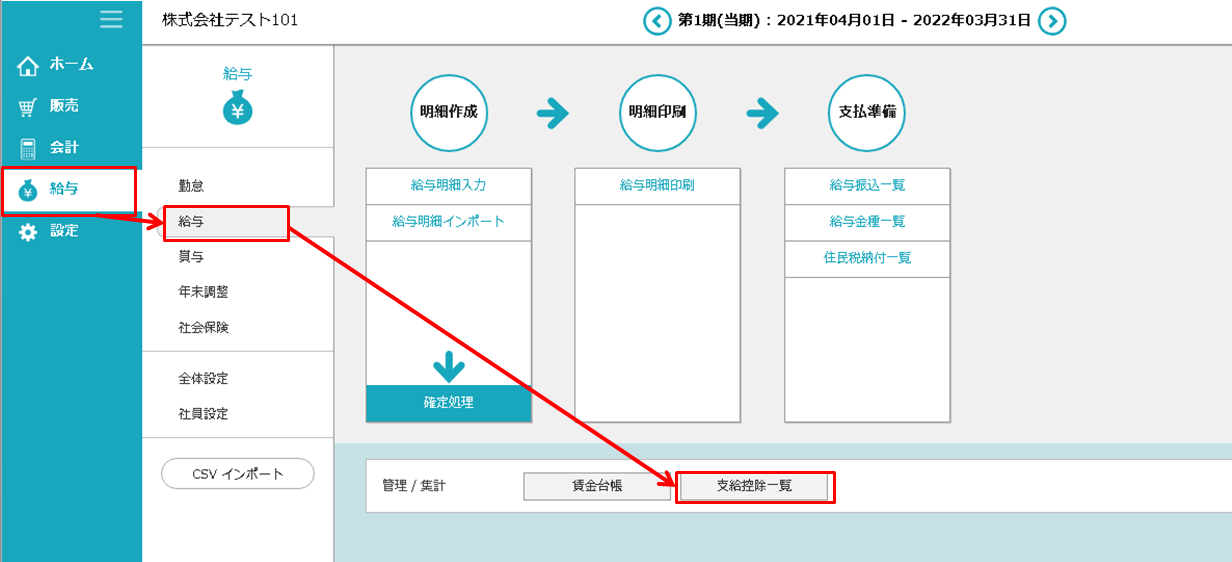This screenshot has height=562, width=1232.
Task: Click the 明細作成 circle step icon
Action: tap(448, 113)
